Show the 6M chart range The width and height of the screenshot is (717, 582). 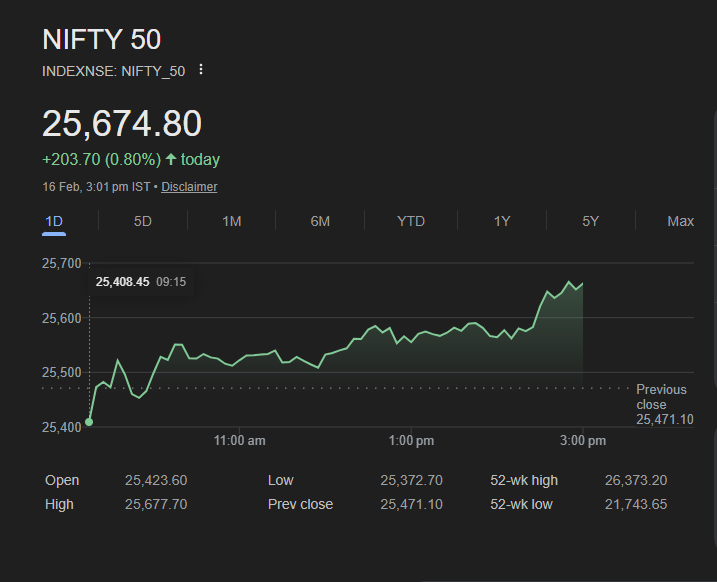320,221
